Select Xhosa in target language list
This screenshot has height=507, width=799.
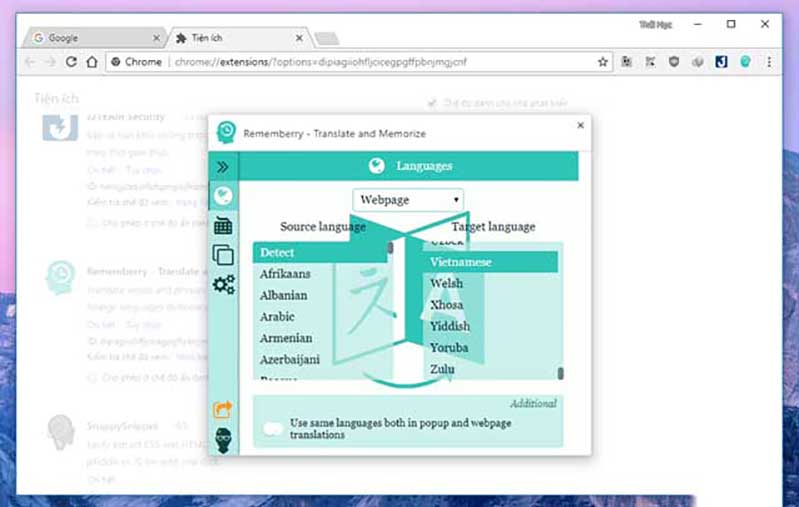tap(490, 305)
